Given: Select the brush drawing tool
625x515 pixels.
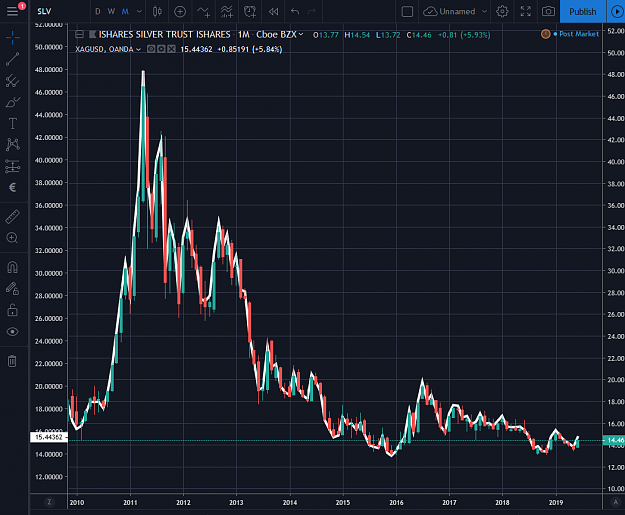Looking at the screenshot, I should tap(12, 102).
